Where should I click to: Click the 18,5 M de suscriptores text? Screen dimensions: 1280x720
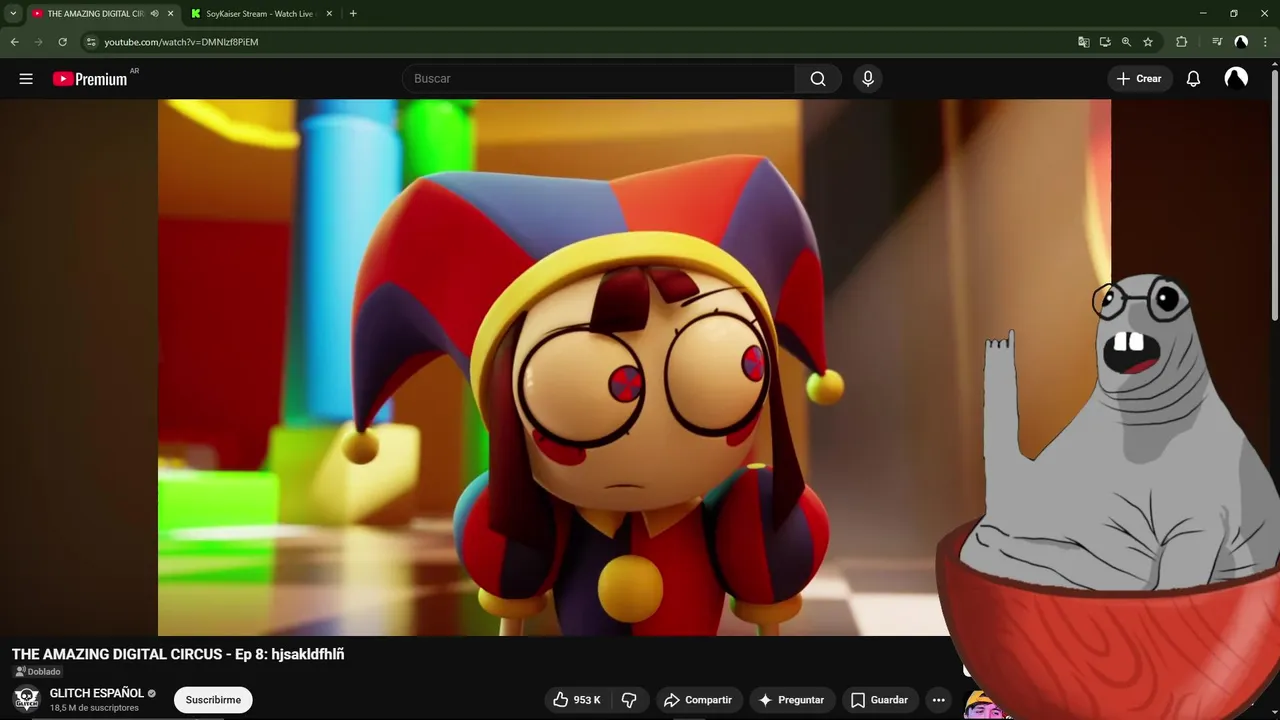[x=94, y=708]
